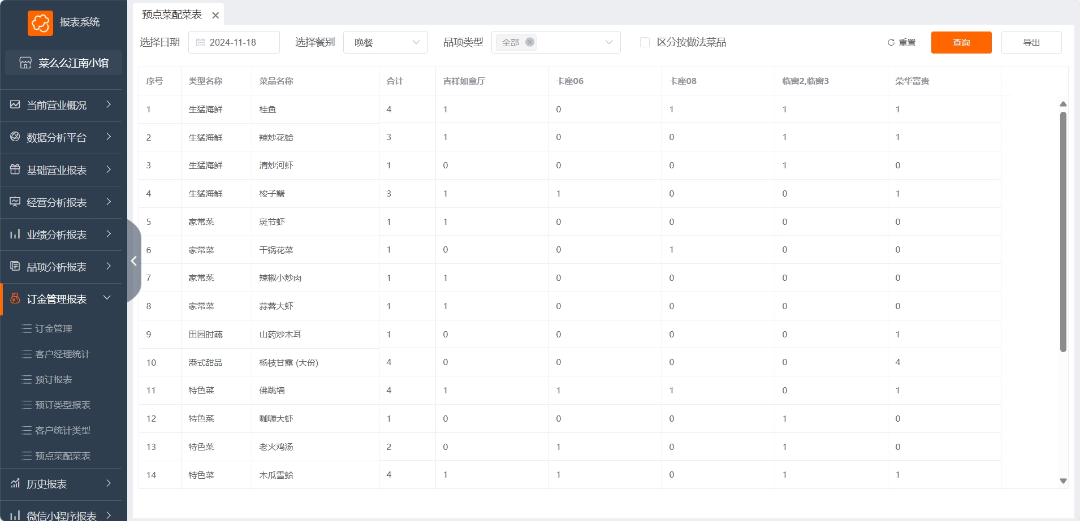Click the list icon beside 订金管理
Image resolution: width=1080 pixels, height=521 pixels.
pos(27,329)
